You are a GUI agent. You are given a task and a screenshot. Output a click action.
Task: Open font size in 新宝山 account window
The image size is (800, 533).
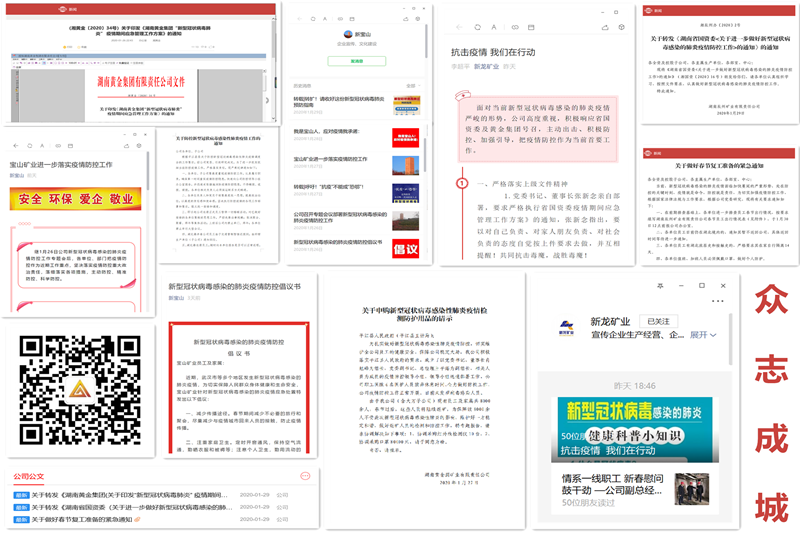point(325,19)
